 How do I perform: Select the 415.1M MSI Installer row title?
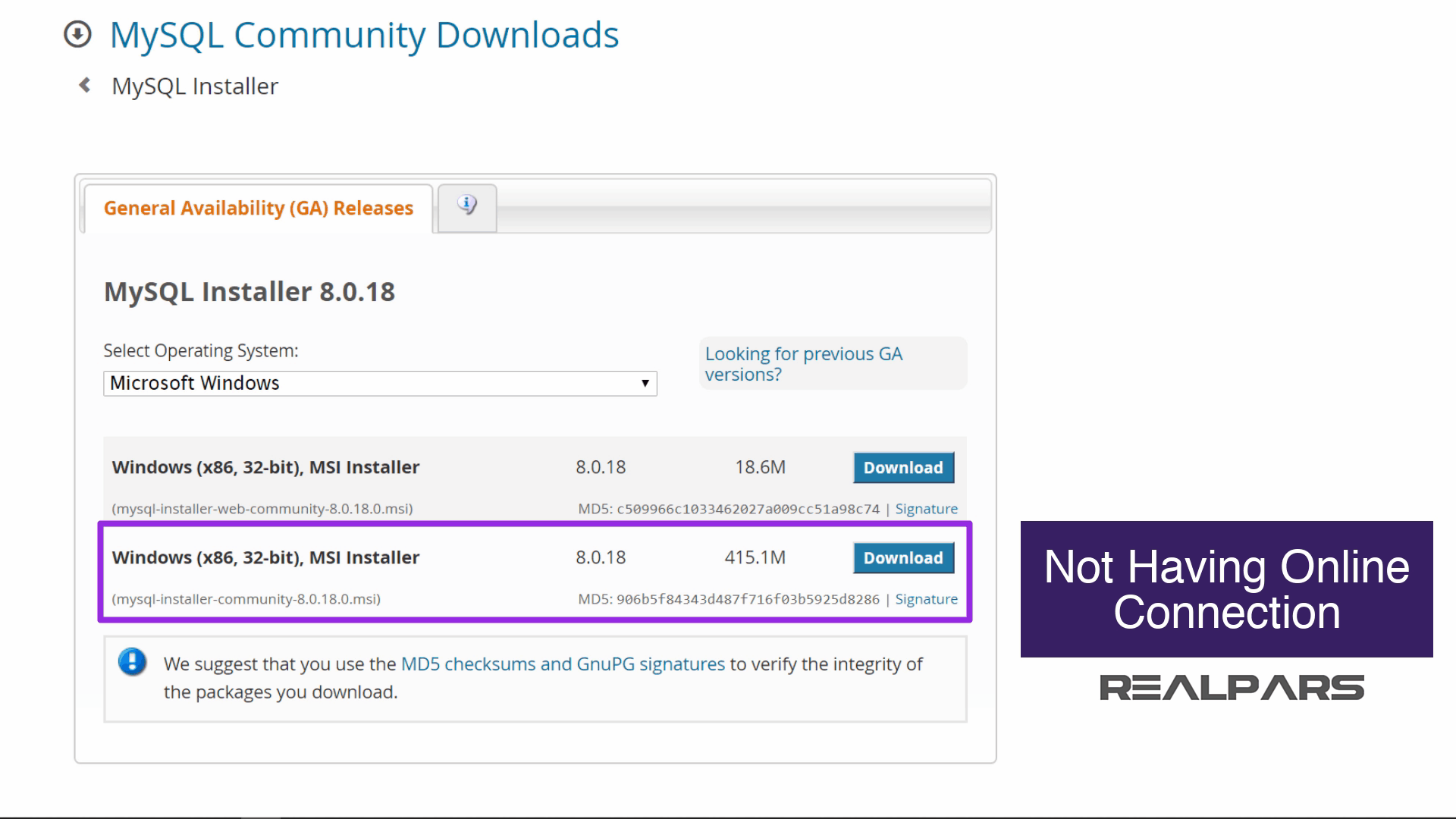pyautogui.click(x=265, y=557)
